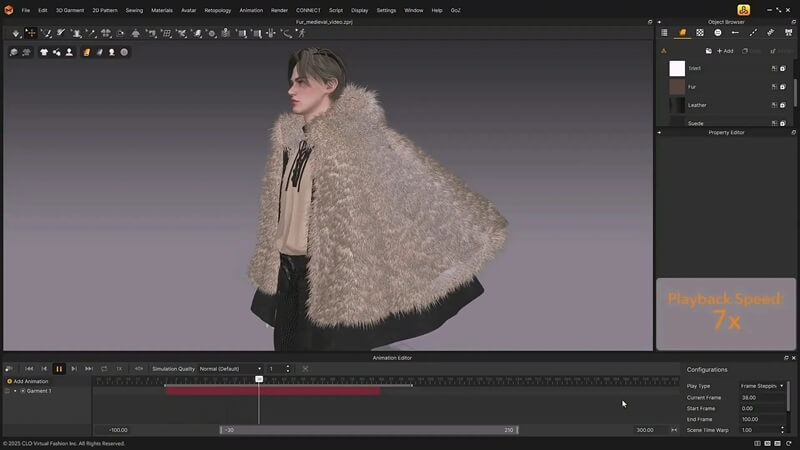
Task: Expand the Garment 1 track arrow
Action: click(x=15, y=391)
